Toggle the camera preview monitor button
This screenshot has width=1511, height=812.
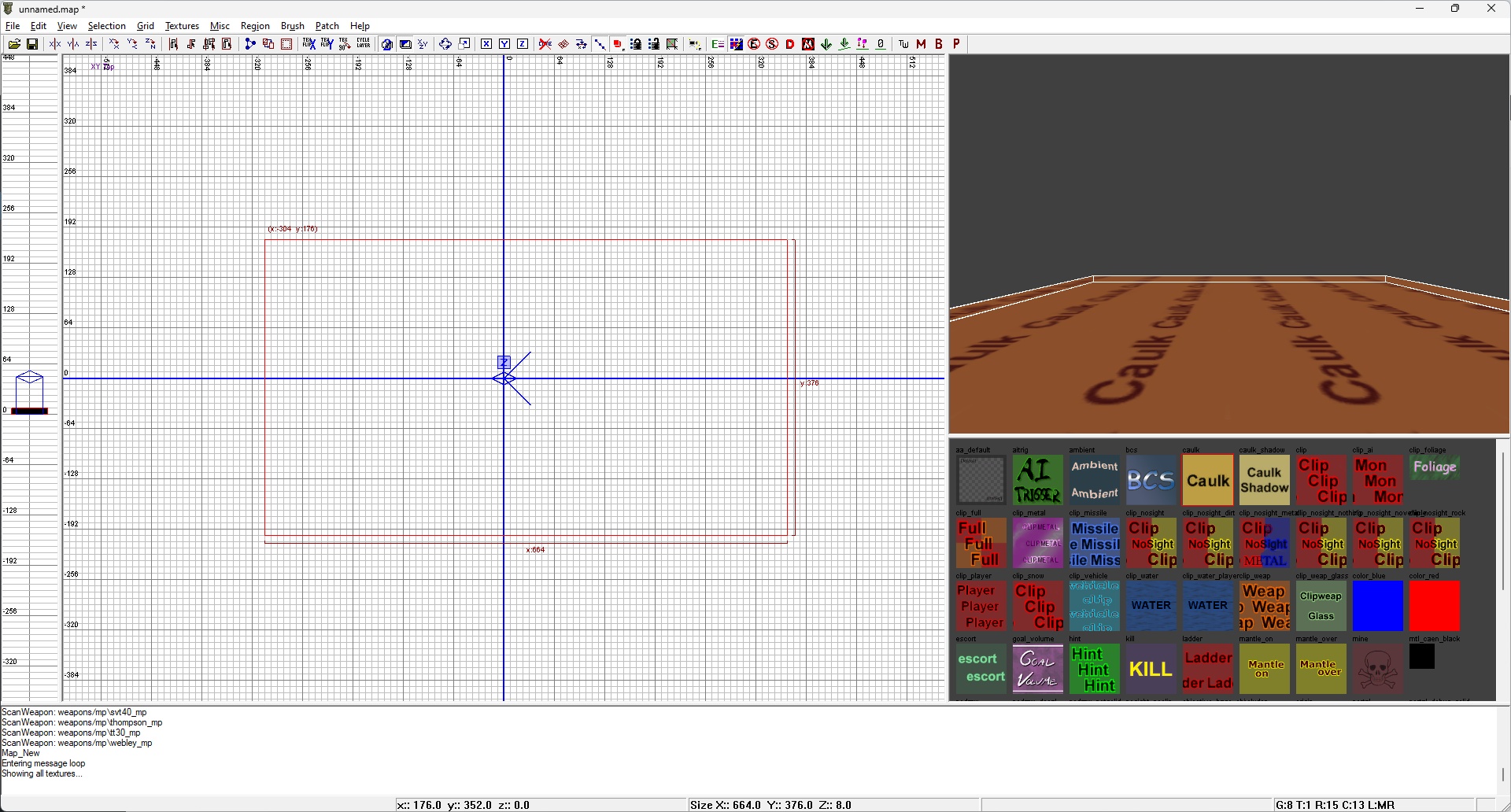click(x=406, y=45)
